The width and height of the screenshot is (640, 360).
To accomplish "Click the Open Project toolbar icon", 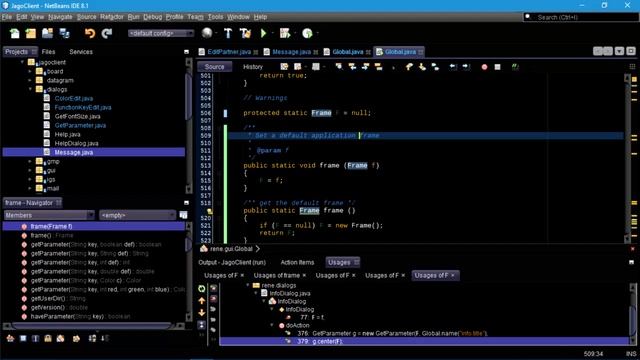I will point(47,33).
